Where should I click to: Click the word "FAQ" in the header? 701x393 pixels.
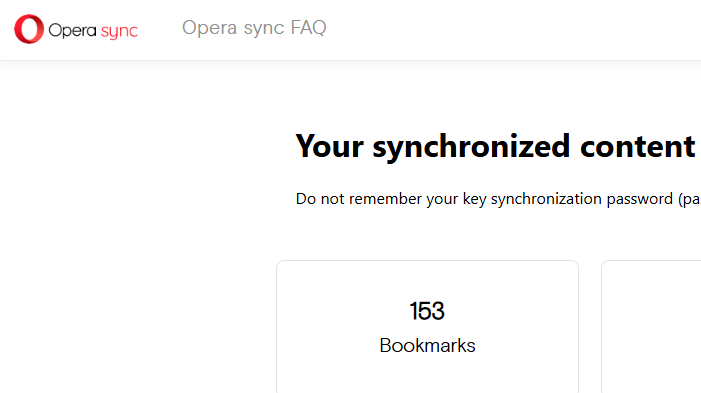pos(308,27)
